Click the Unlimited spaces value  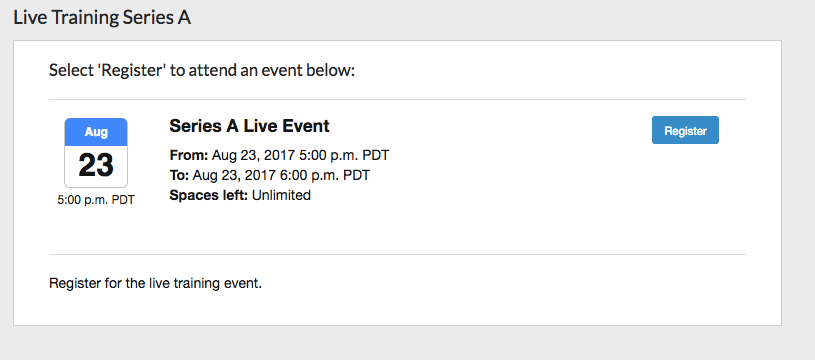(281, 195)
